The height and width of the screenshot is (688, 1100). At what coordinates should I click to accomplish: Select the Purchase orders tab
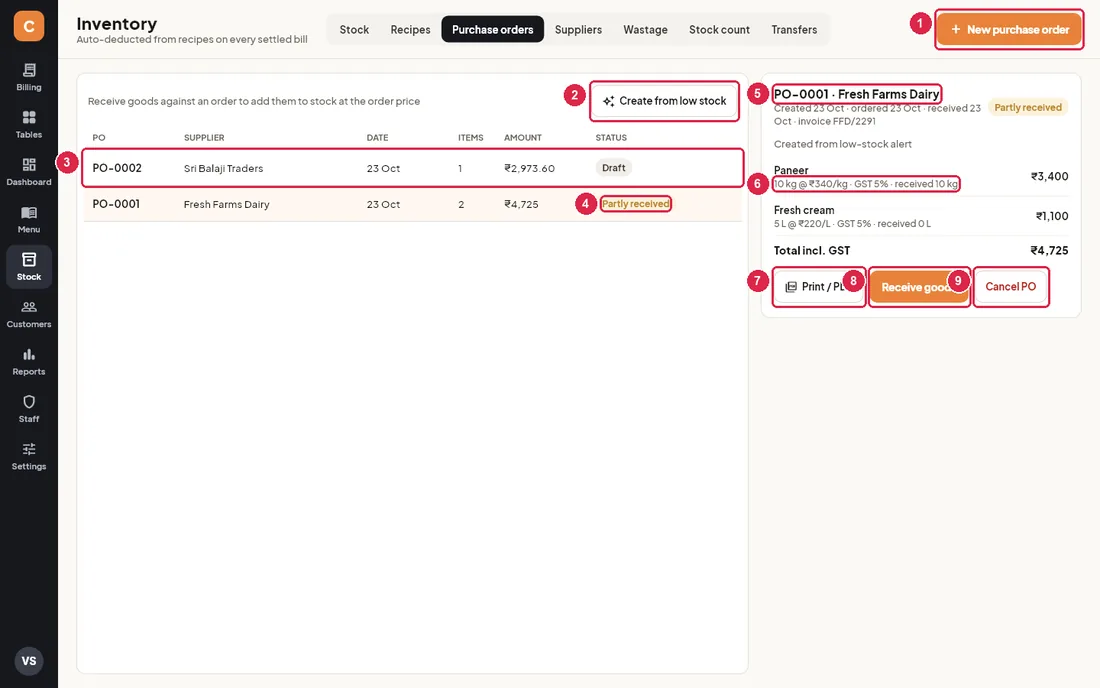point(492,29)
